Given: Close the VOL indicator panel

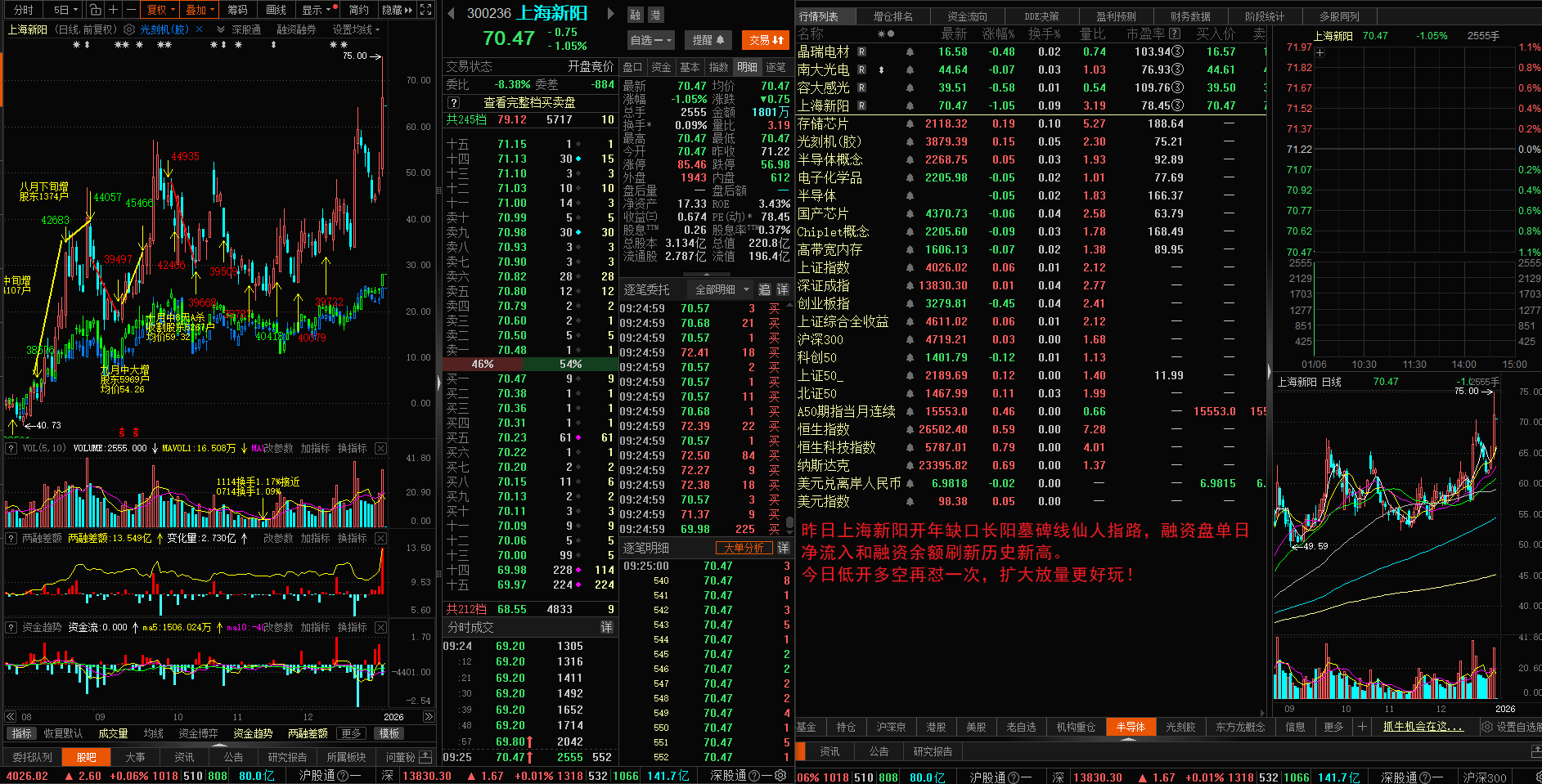Looking at the screenshot, I should pyautogui.click(x=380, y=448).
